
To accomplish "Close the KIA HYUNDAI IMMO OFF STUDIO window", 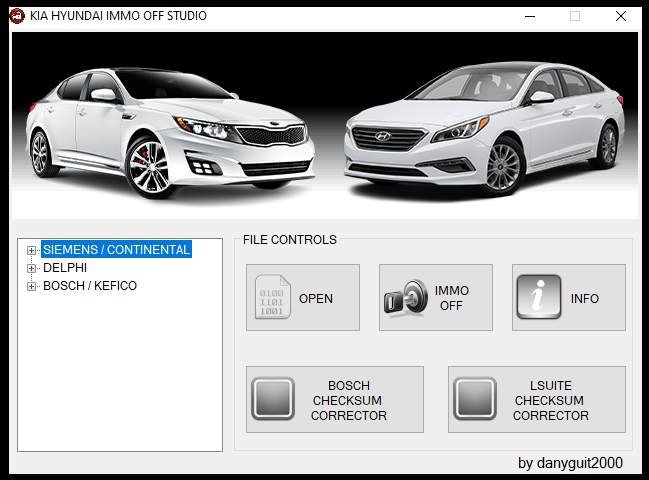I will (621, 16).
